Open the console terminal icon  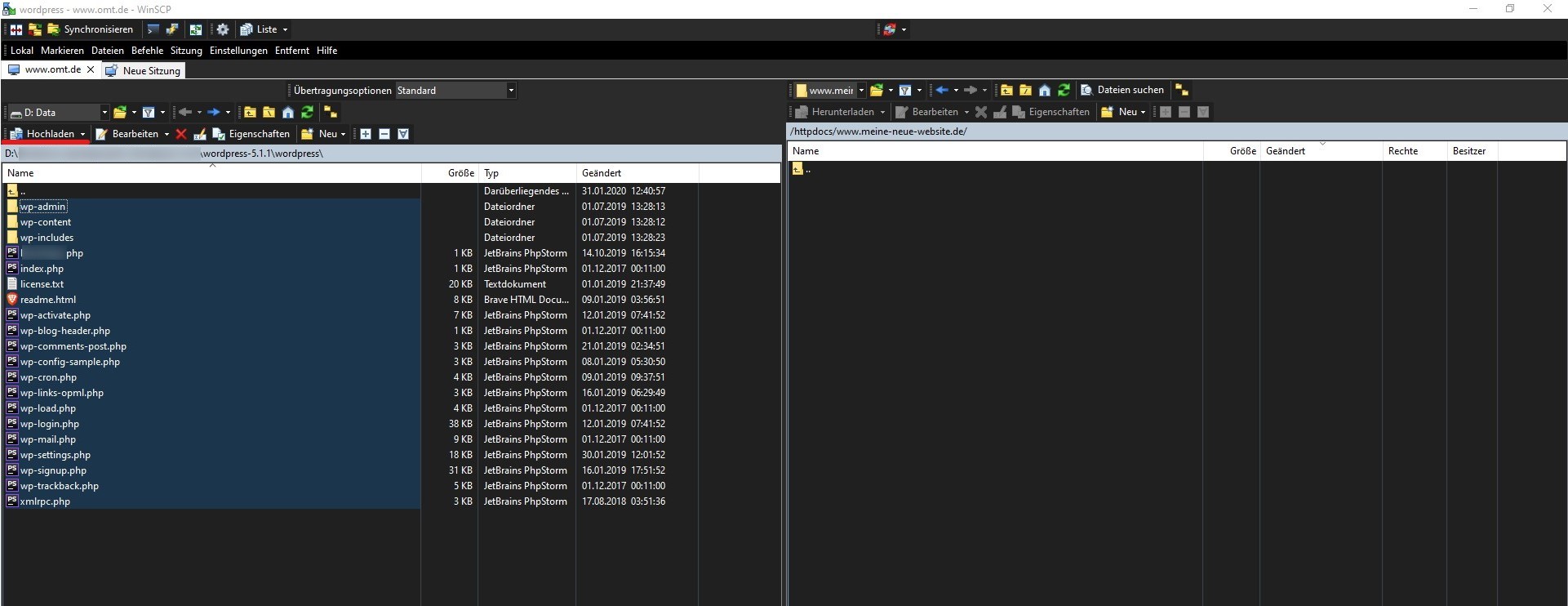coord(153,29)
